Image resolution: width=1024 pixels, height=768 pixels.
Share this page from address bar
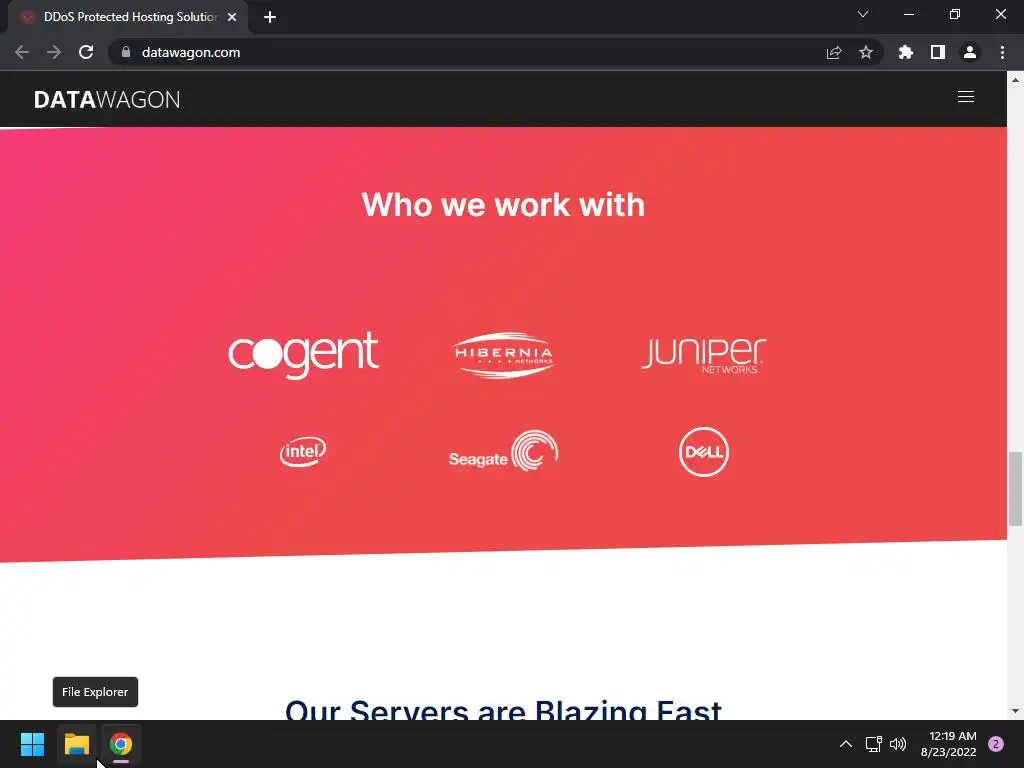click(x=834, y=52)
